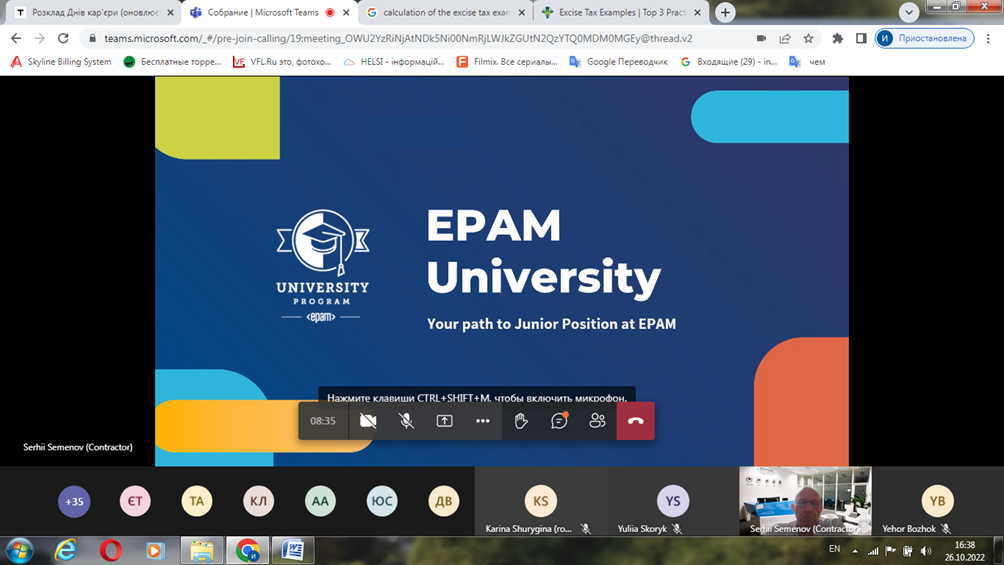Open Входящие (29) Gmail bookmark

[x=729, y=61]
